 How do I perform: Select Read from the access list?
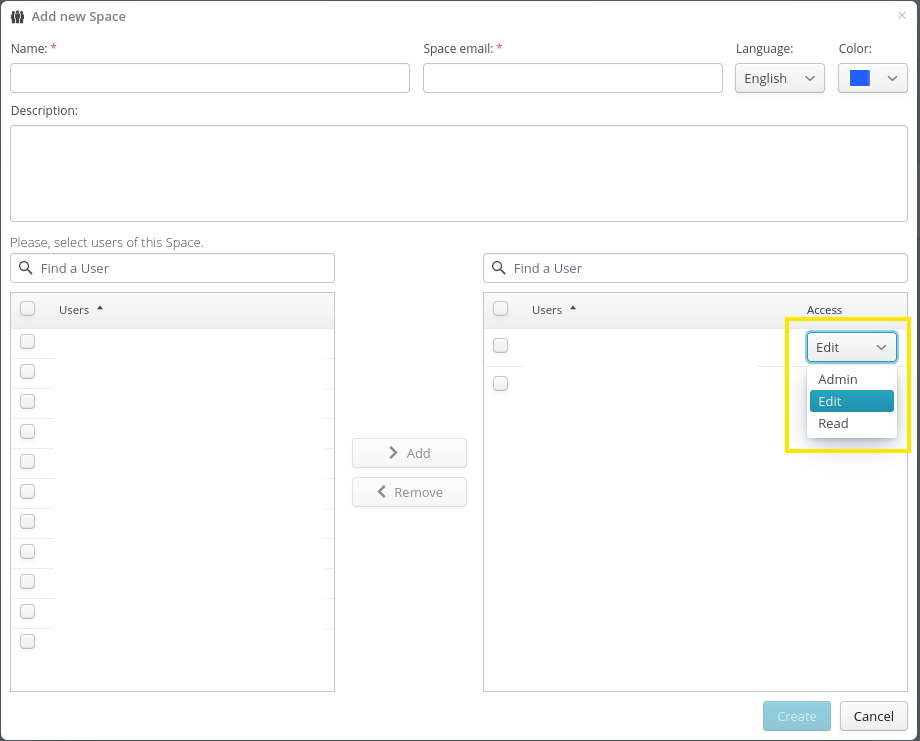coord(833,423)
